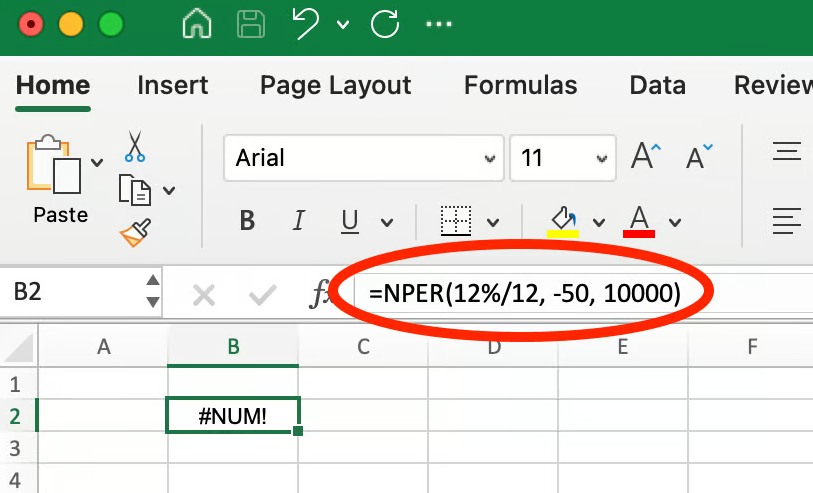The width and height of the screenshot is (813, 493).
Task: Click the fx insert function button
Action: click(x=321, y=294)
